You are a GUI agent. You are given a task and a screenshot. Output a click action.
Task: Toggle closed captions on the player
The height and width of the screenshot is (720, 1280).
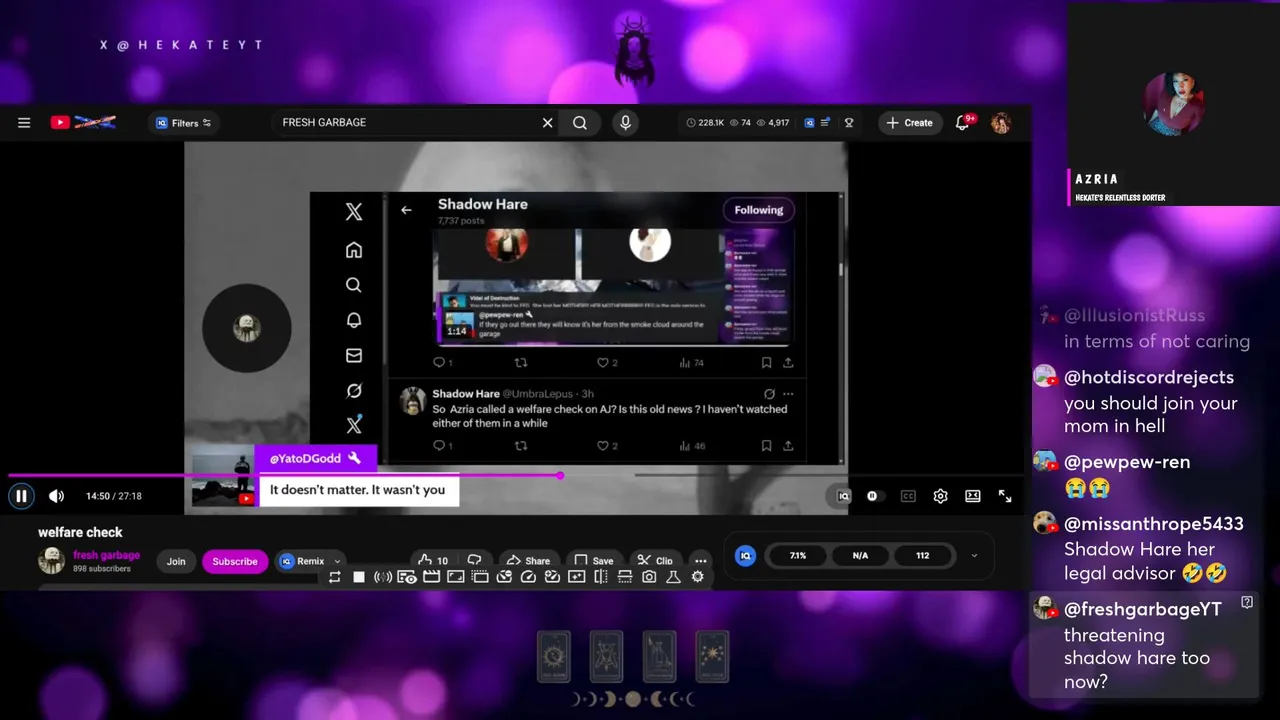pos(908,496)
